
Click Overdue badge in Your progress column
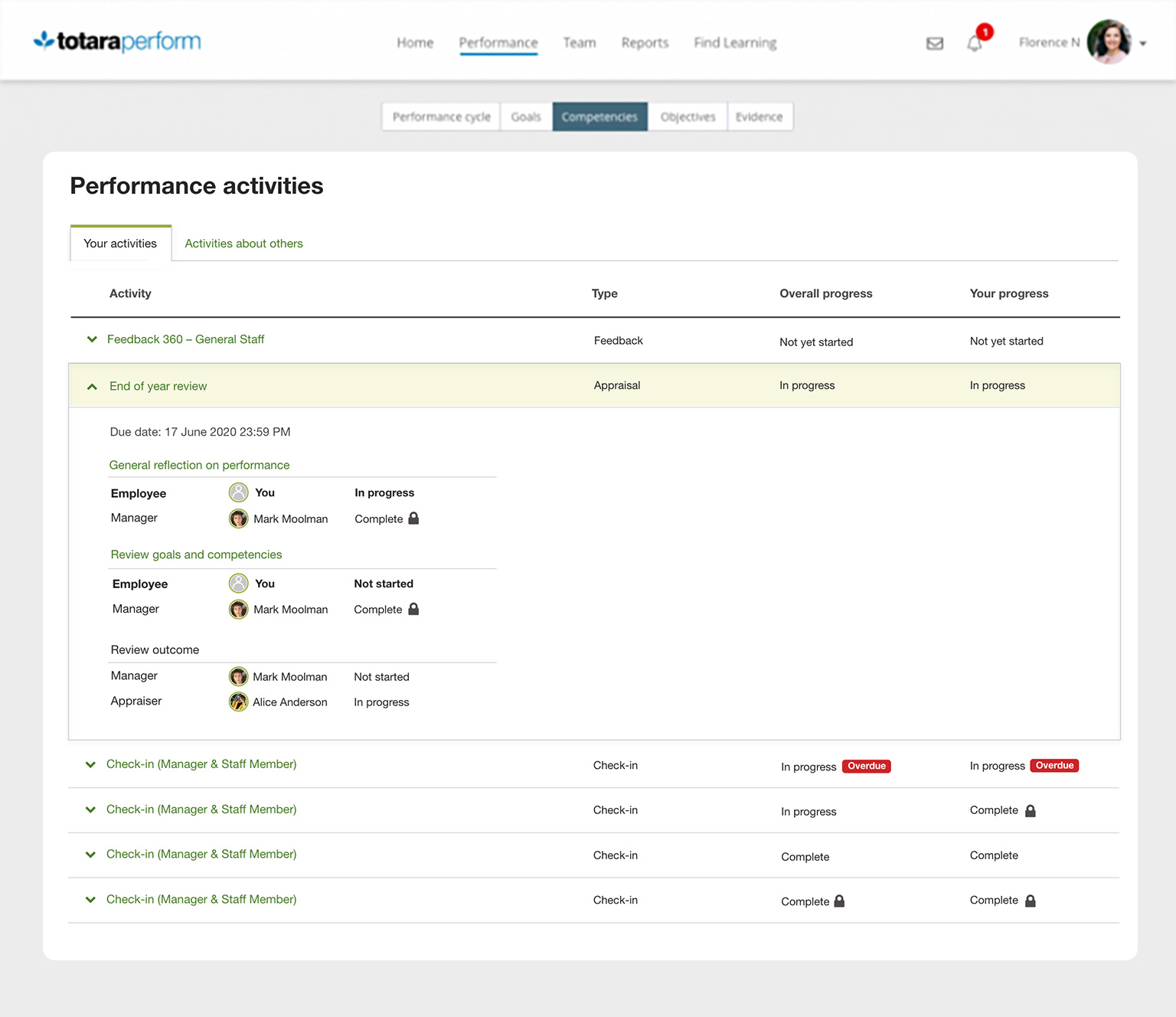[1054, 765]
